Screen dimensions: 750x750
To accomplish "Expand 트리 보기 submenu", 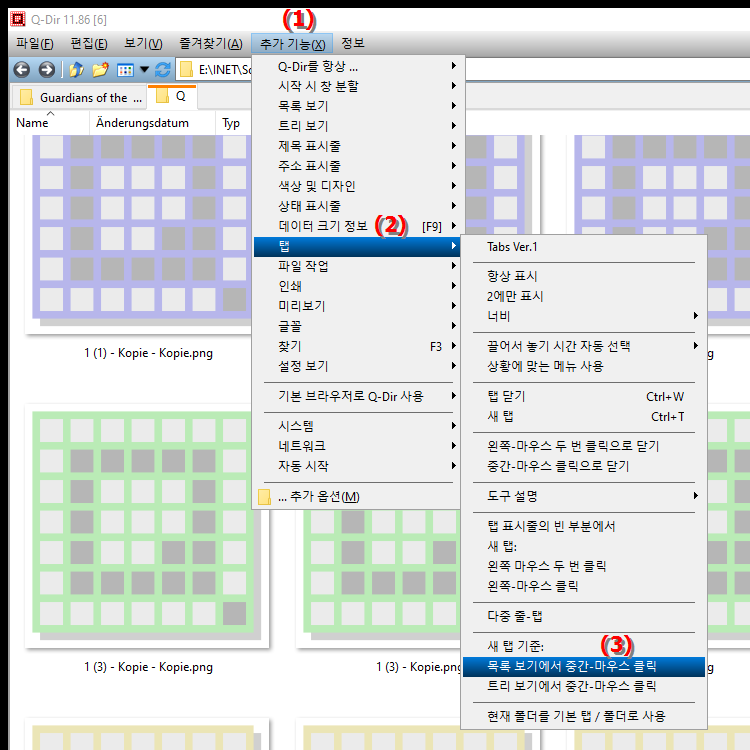I will pos(356,126).
